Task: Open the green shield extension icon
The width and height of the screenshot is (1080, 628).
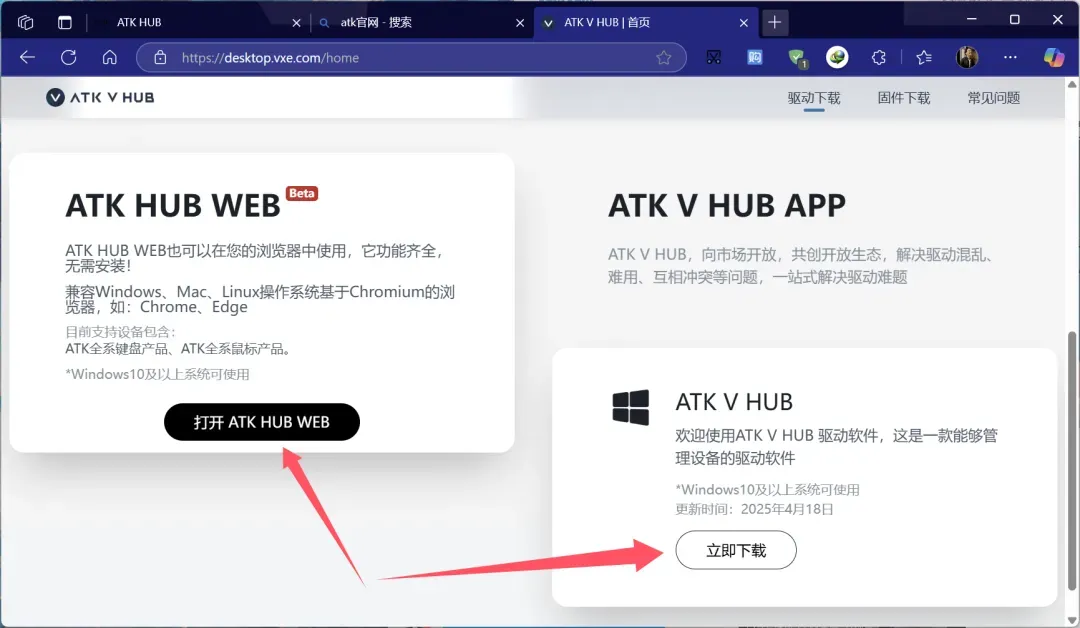Action: pyautogui.click(x=797, y=58)
